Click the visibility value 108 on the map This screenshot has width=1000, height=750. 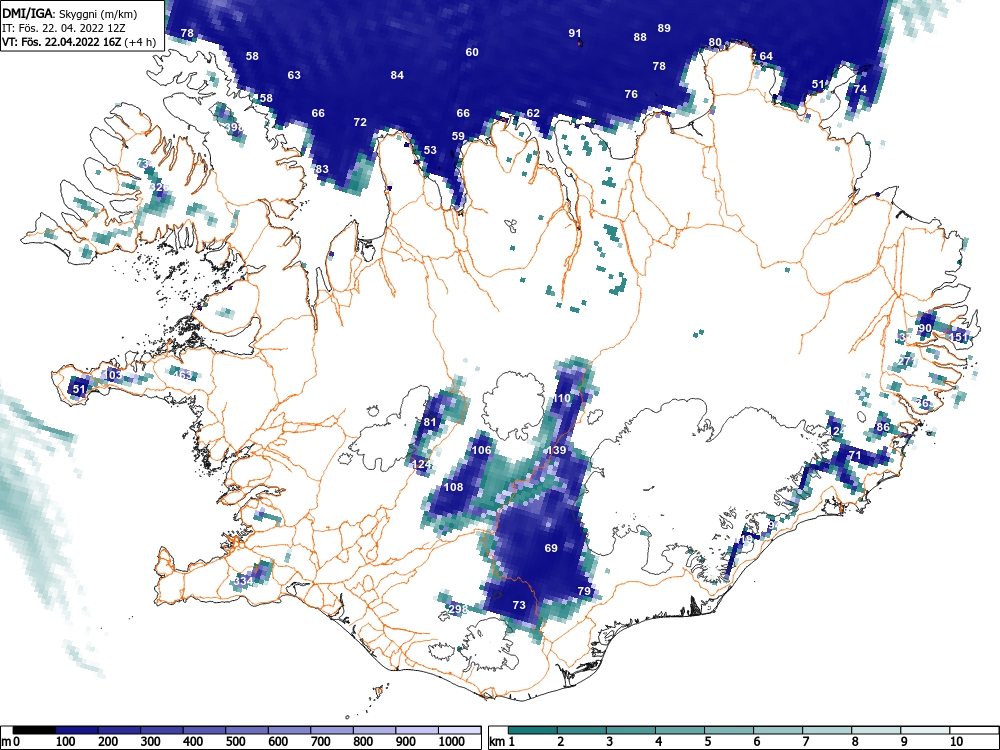pos(453,487)
